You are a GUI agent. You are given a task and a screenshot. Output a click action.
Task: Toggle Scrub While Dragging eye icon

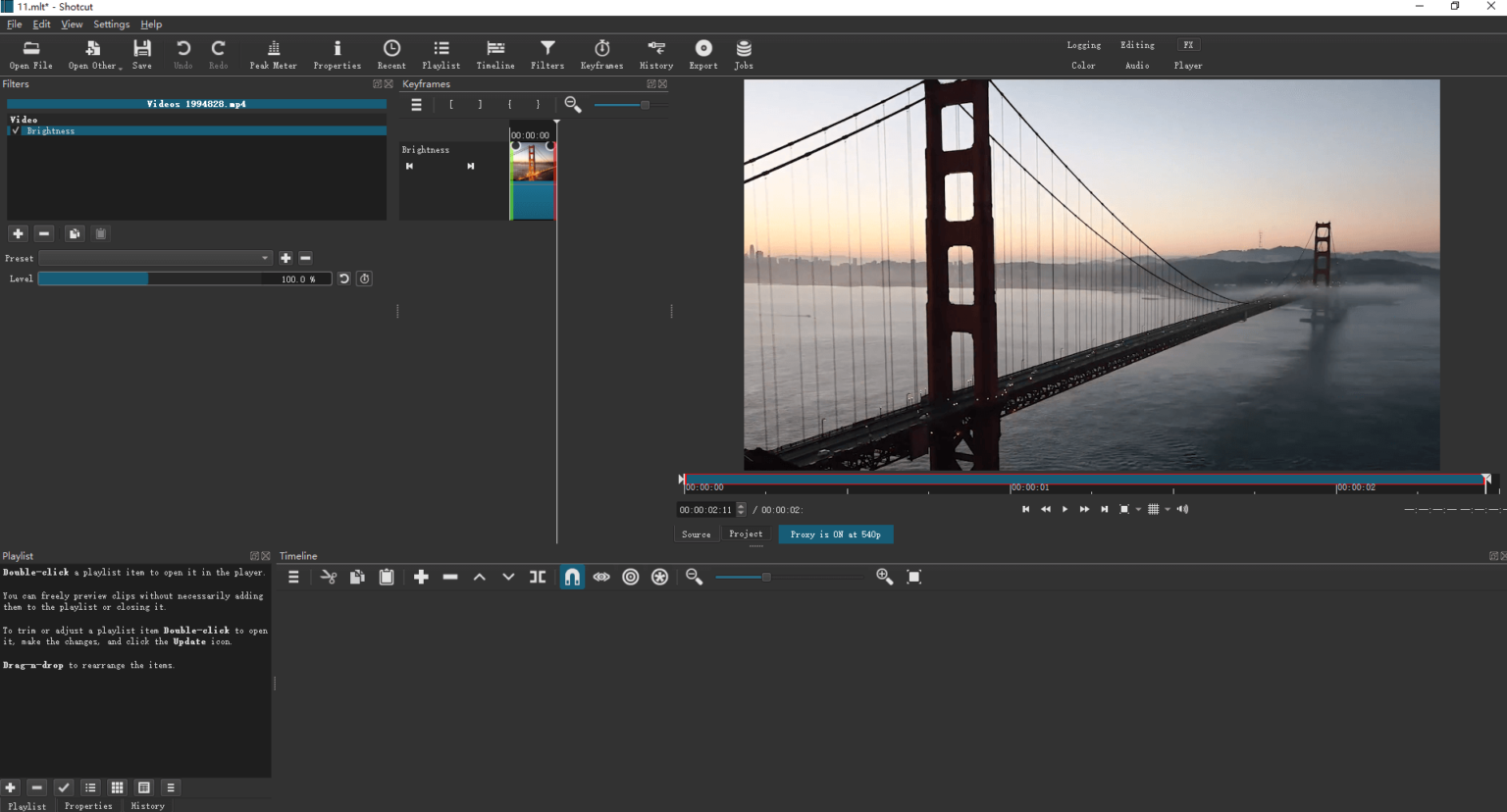[x=601, y=577]
